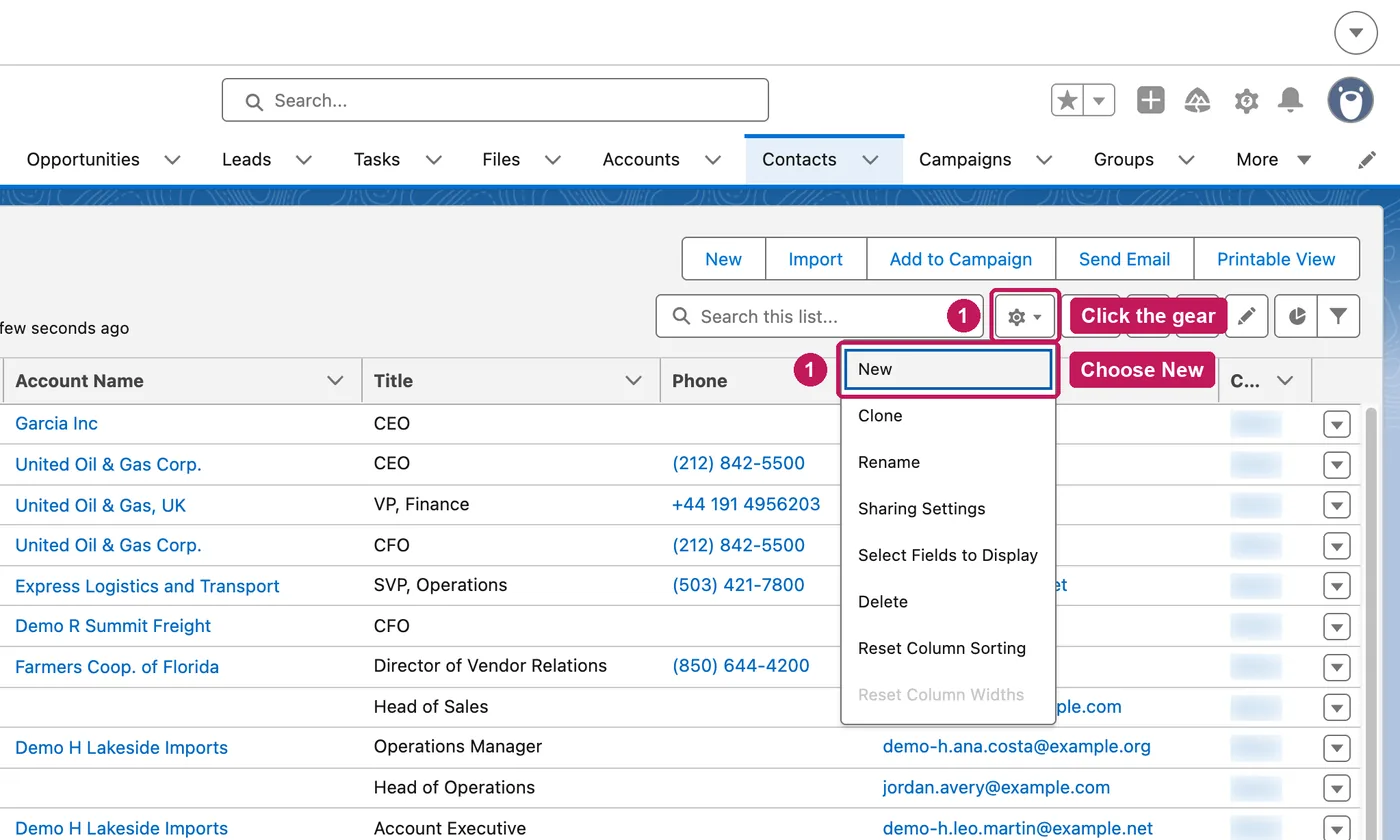Open the Leads tab dropdown chevron

pyautogui.click(x=304, y=160)
